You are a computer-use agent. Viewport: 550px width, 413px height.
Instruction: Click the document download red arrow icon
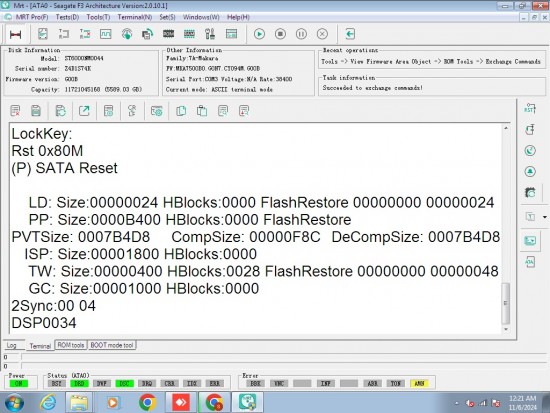pos(244,111)
